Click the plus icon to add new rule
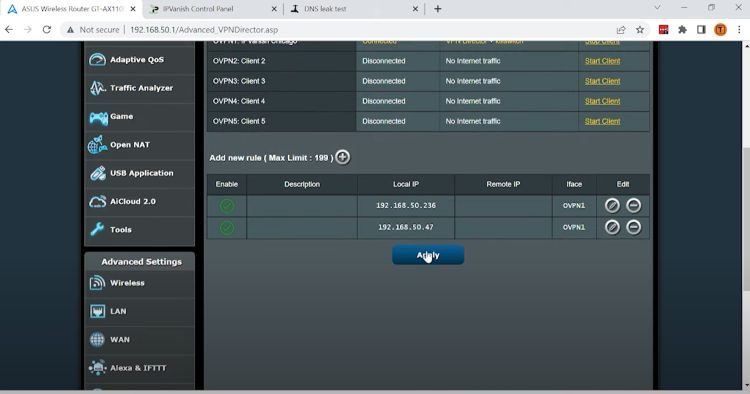The height and width of the screenshot is (394, 750). click(342, 157)
